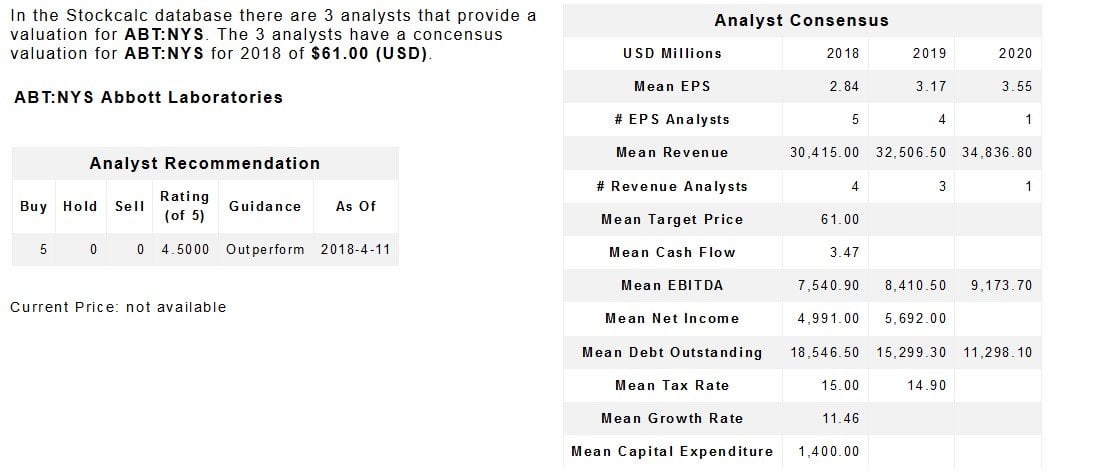Select the Mean Cash Flow row label
Image resolution: width=1098 pixels, height=474 pixels.
click(x=672, y=252)
